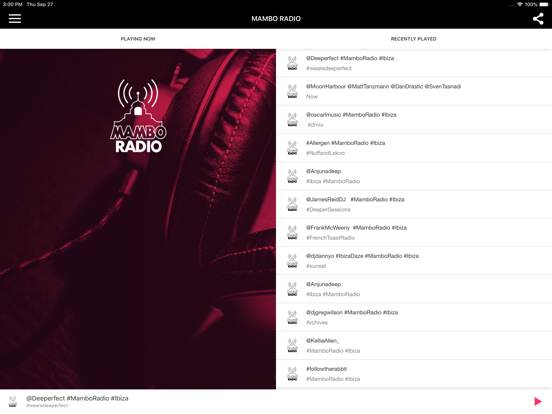The height and width of the screenshot is (414, 552).
Task: Select '@oscarlmusic #MamboRadio #Ibiza' track
Action: pyautogui.click(x=351, y=114)
